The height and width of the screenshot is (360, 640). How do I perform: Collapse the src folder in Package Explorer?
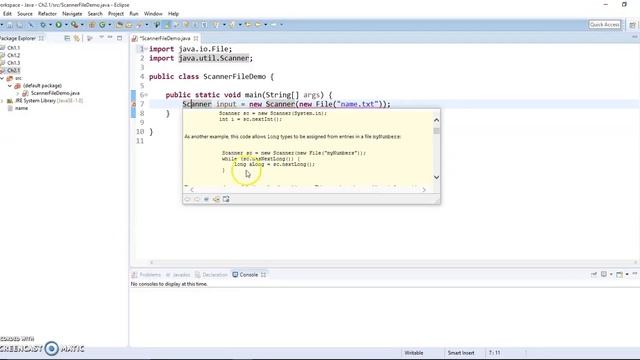pos(2,78)
